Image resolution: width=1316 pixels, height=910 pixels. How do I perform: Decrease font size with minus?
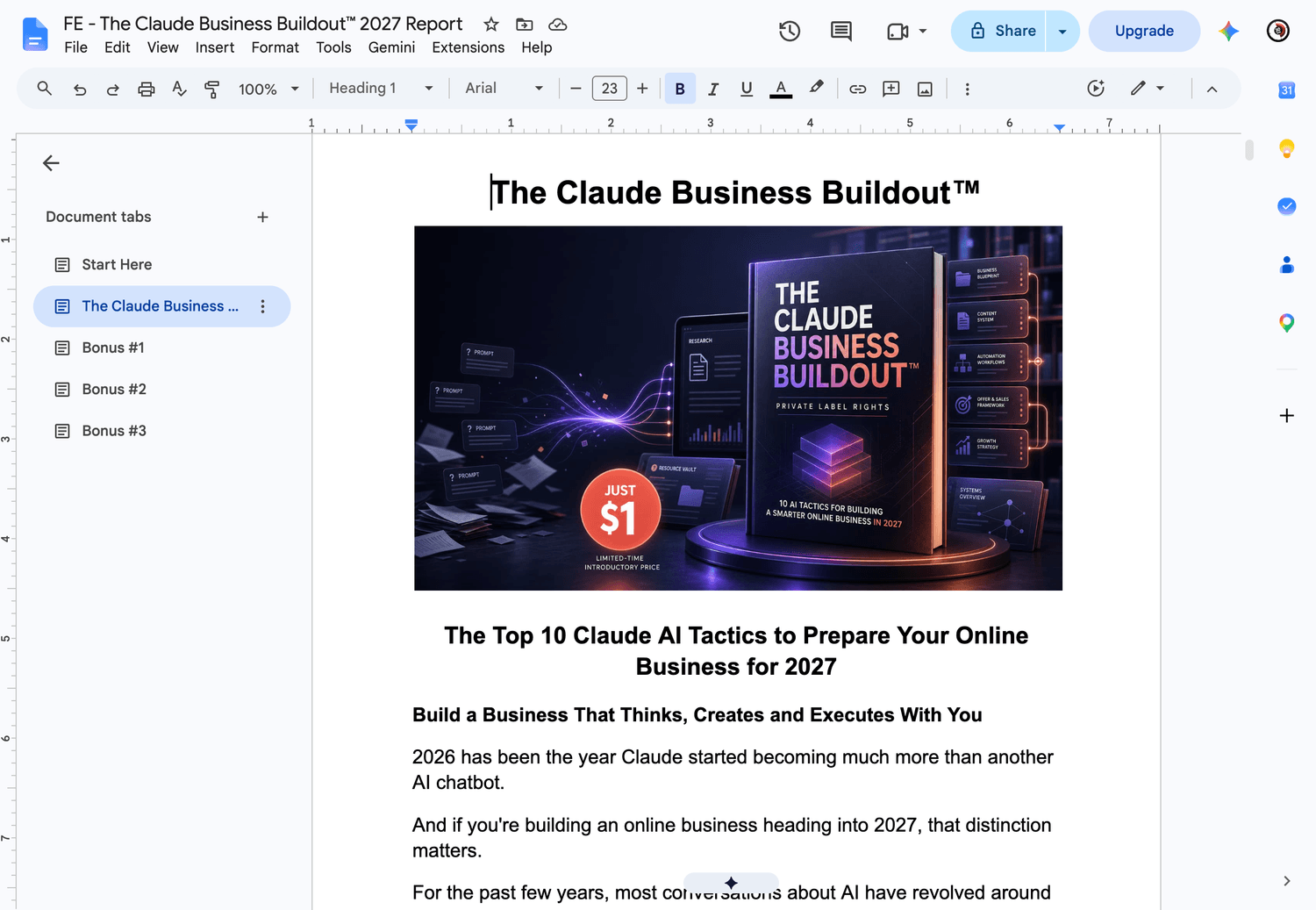(x=576, y=89)
